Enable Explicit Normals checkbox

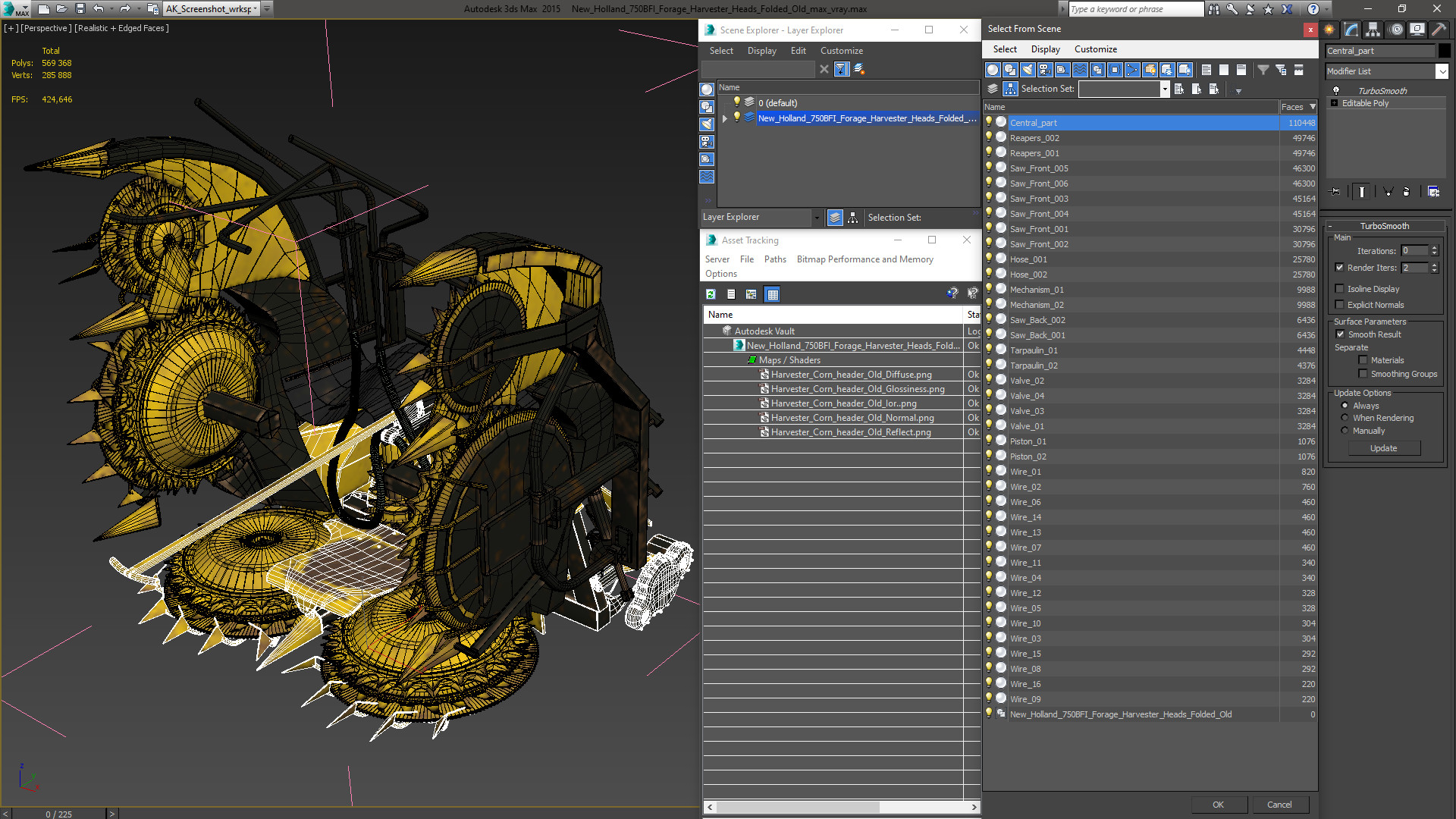tap(1339, 305)
